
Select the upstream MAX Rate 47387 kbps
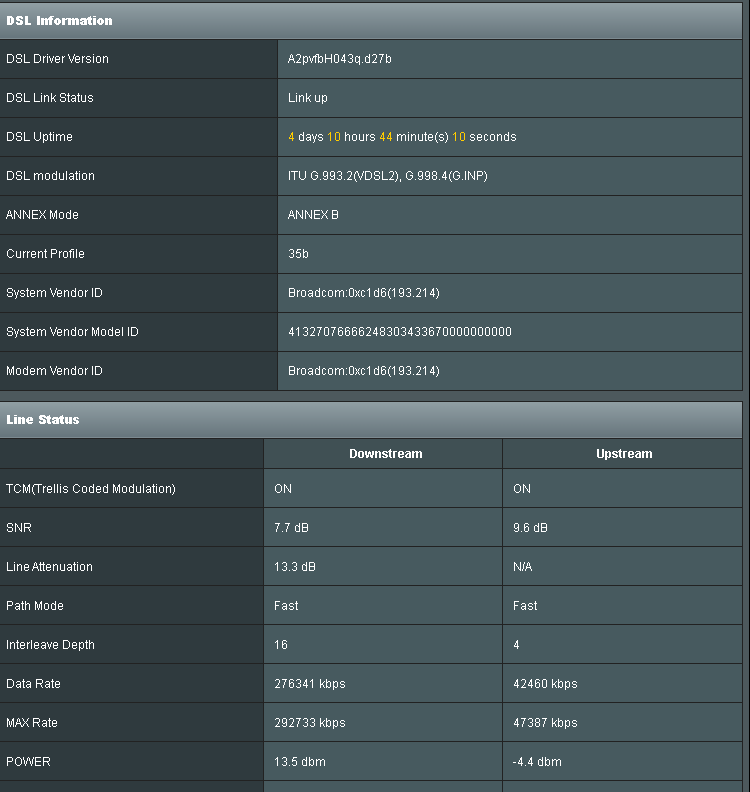coord(545,723)
